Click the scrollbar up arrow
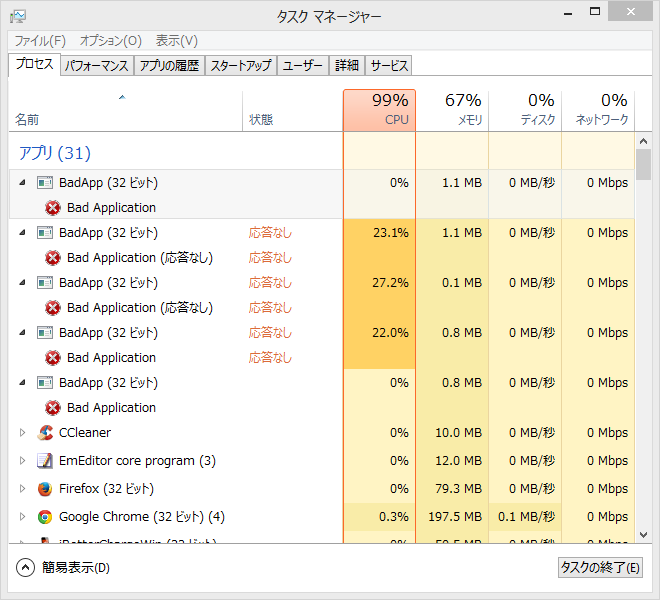Screen dimensions: 660x600 (x=643, y=141)
